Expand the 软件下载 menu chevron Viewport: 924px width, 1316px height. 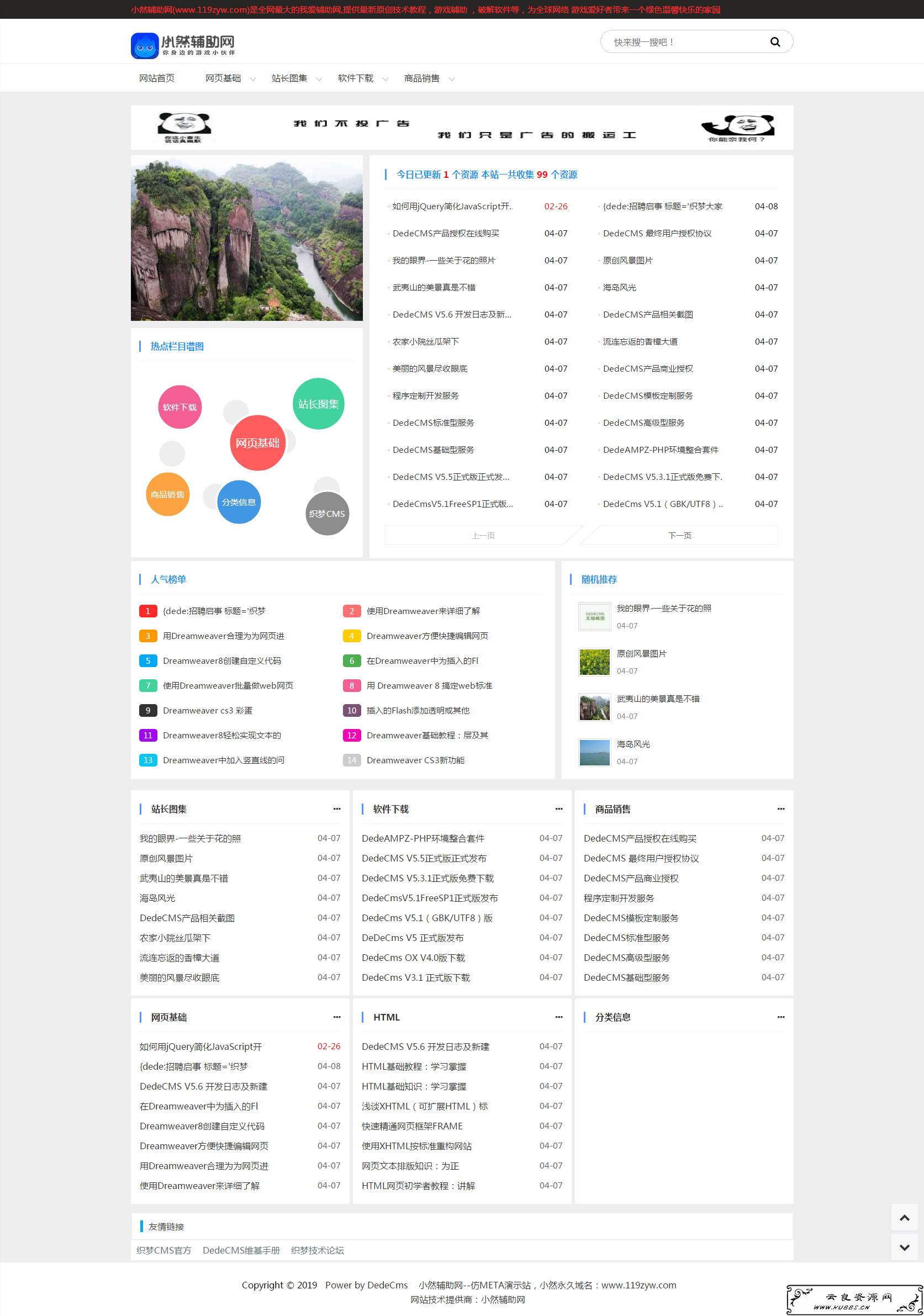click(385, 79)
